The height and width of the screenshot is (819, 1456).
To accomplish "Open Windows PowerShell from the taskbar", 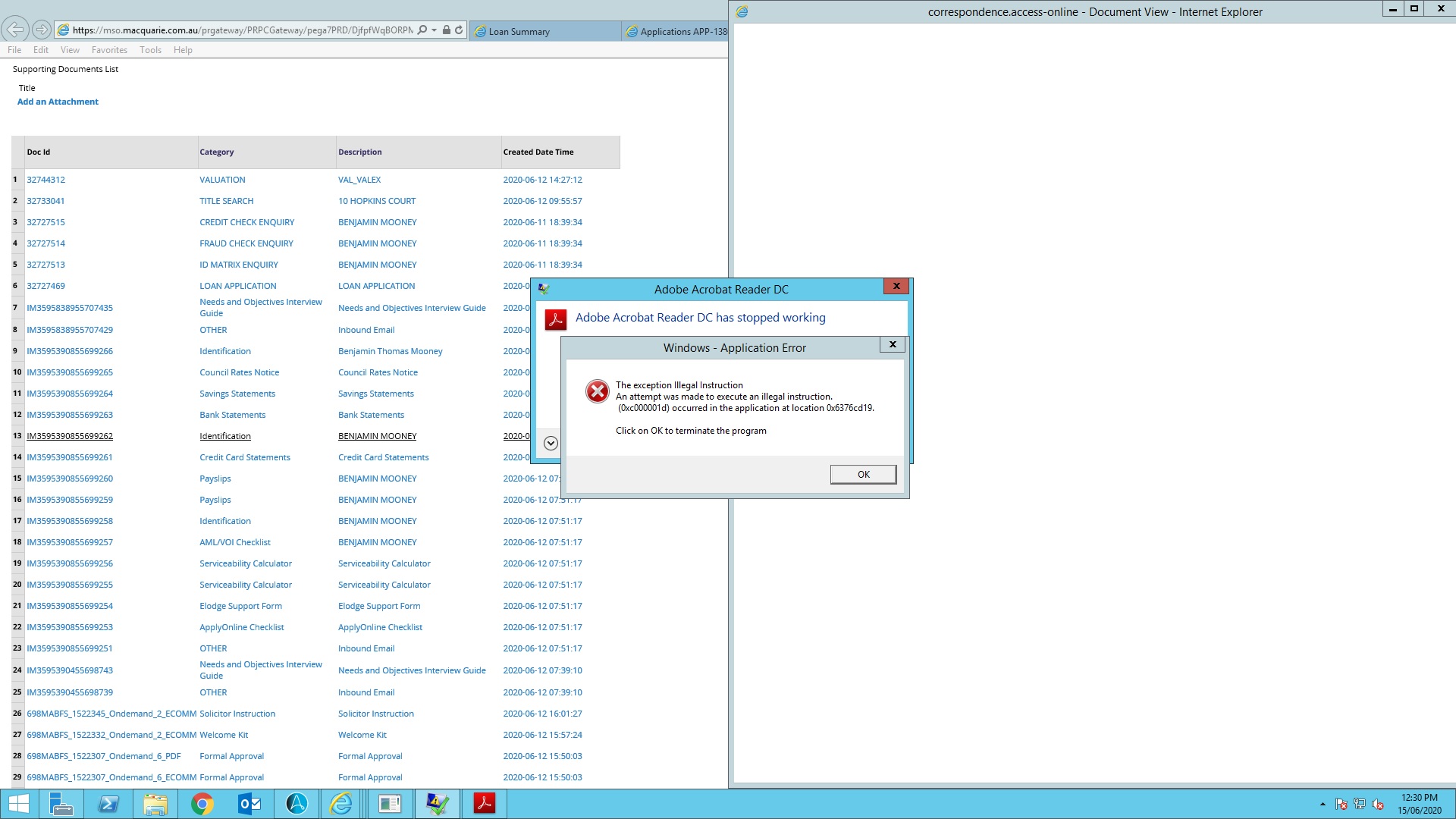I will pyautogui.click(x=108, y=803).
